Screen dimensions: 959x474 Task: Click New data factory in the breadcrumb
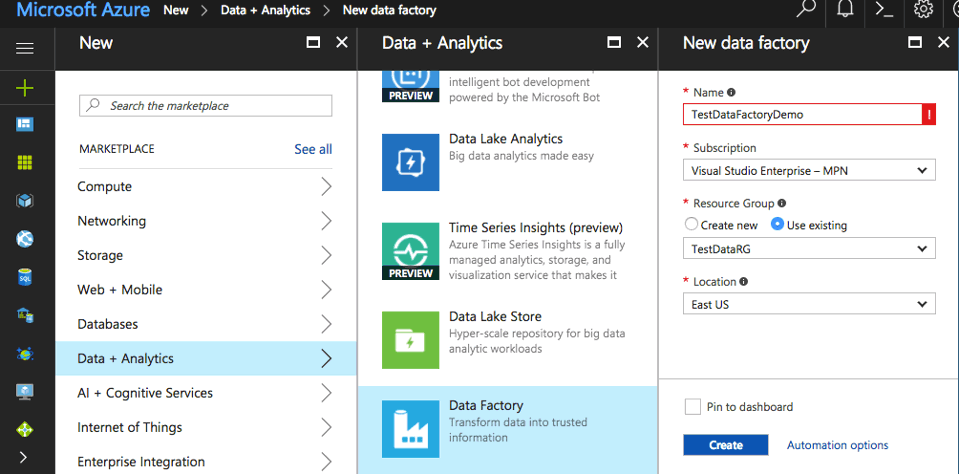point(390,10)
